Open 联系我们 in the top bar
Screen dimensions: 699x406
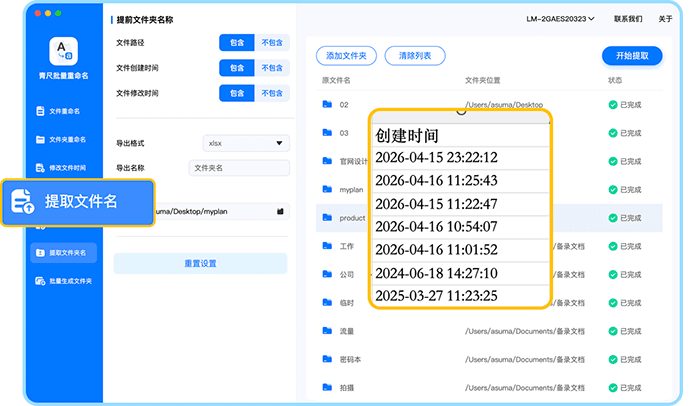point(627,18)
